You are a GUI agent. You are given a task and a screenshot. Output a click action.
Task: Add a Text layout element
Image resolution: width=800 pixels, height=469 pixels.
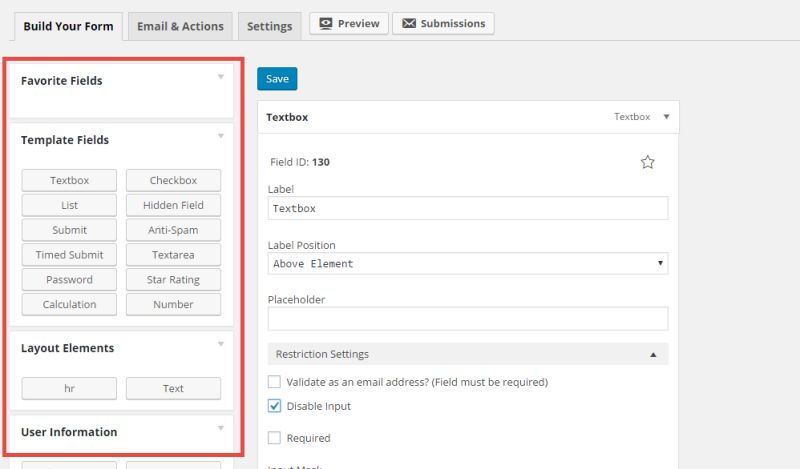pyautogui.click(x=173, y=388)
